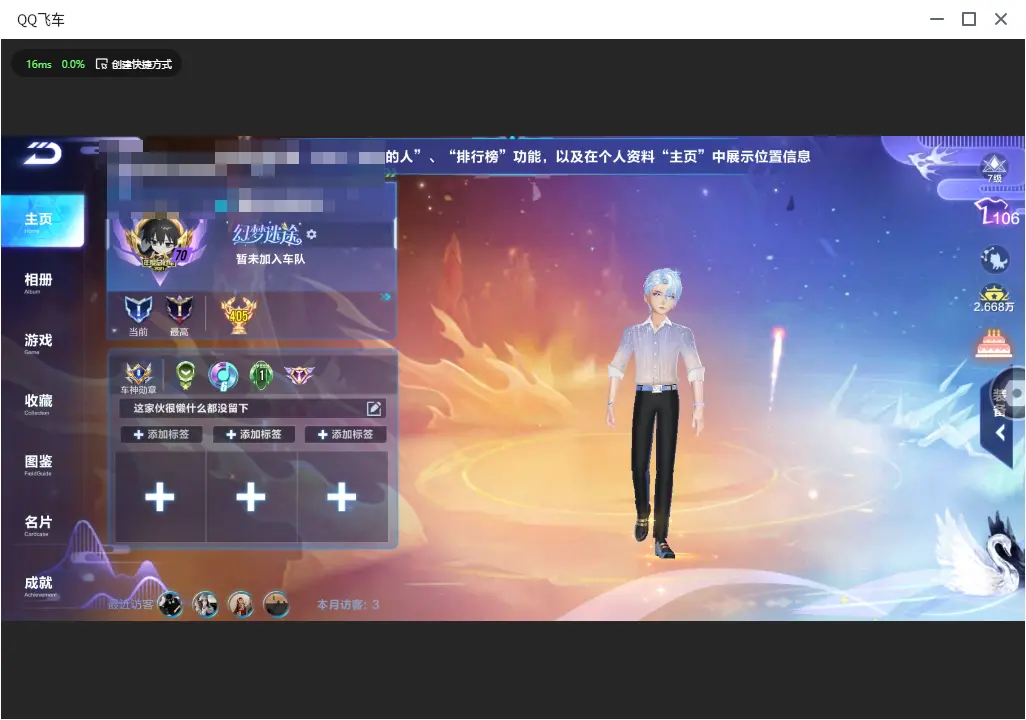Image resolution: width=1026 pixels, height=720 pixels.
Task: Click the character model in white shirt
Action: (658, 412)
